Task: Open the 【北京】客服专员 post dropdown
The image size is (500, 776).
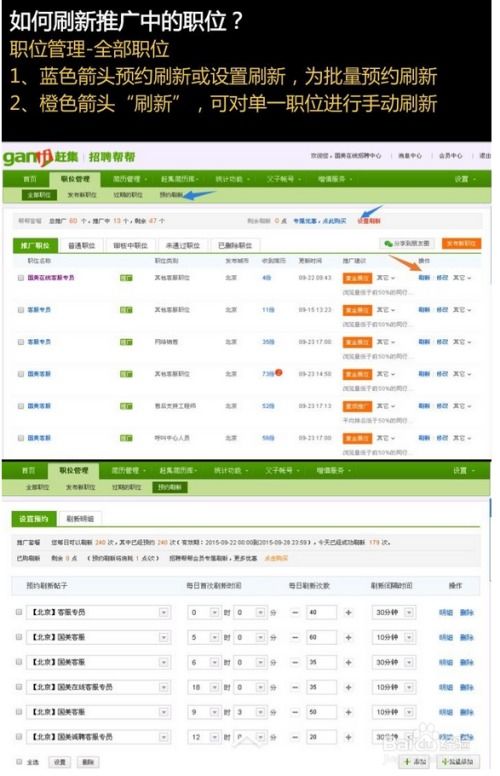Action: coord(163,613)
